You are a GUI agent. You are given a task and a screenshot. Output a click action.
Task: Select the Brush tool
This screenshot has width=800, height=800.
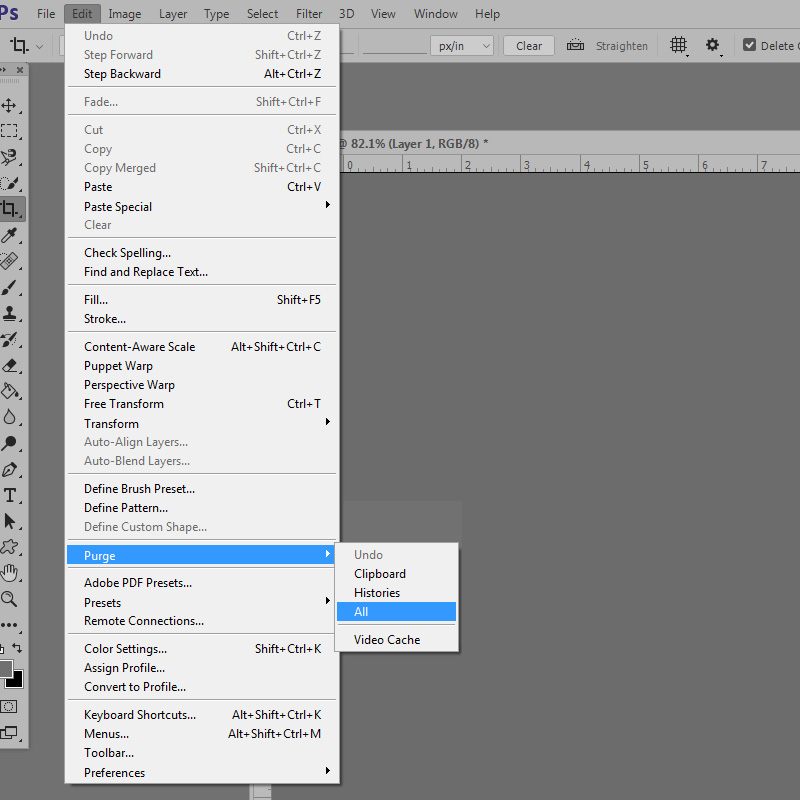10,287
